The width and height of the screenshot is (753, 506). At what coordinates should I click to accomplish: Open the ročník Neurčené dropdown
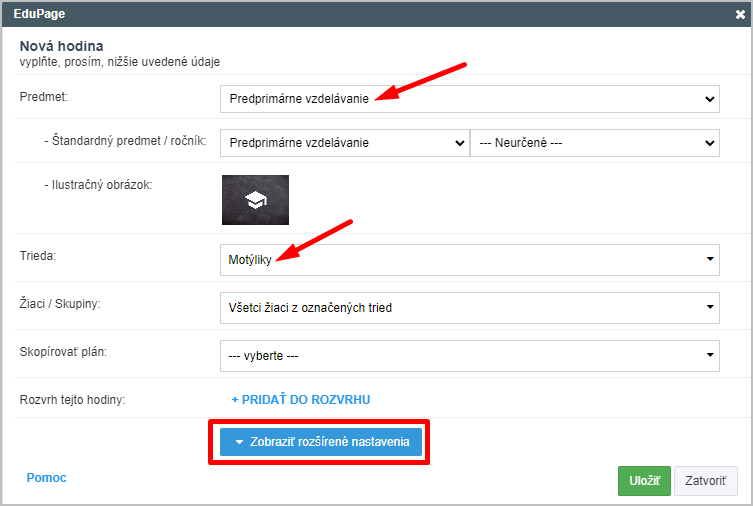coord(595,143)
